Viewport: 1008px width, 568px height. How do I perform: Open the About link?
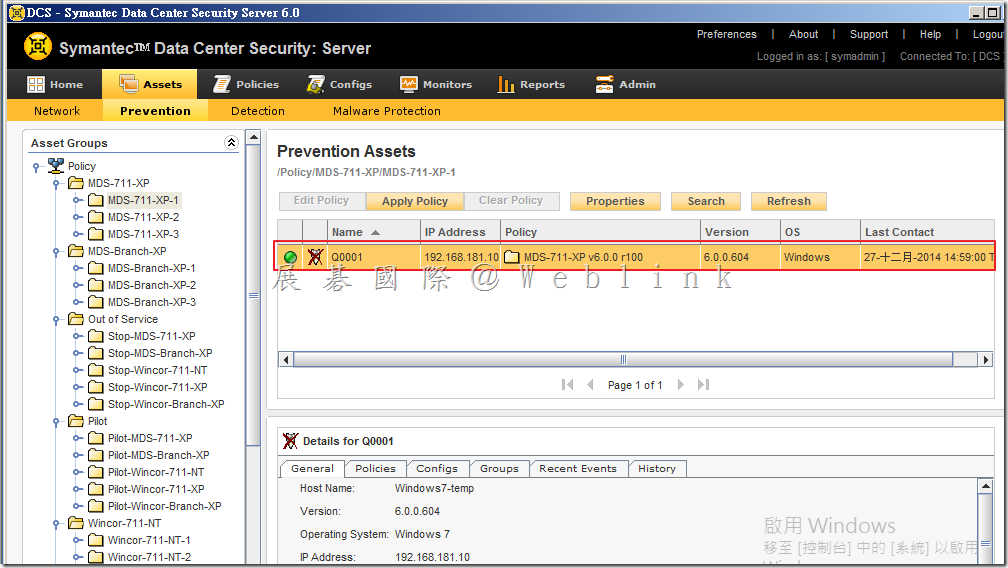804,34
